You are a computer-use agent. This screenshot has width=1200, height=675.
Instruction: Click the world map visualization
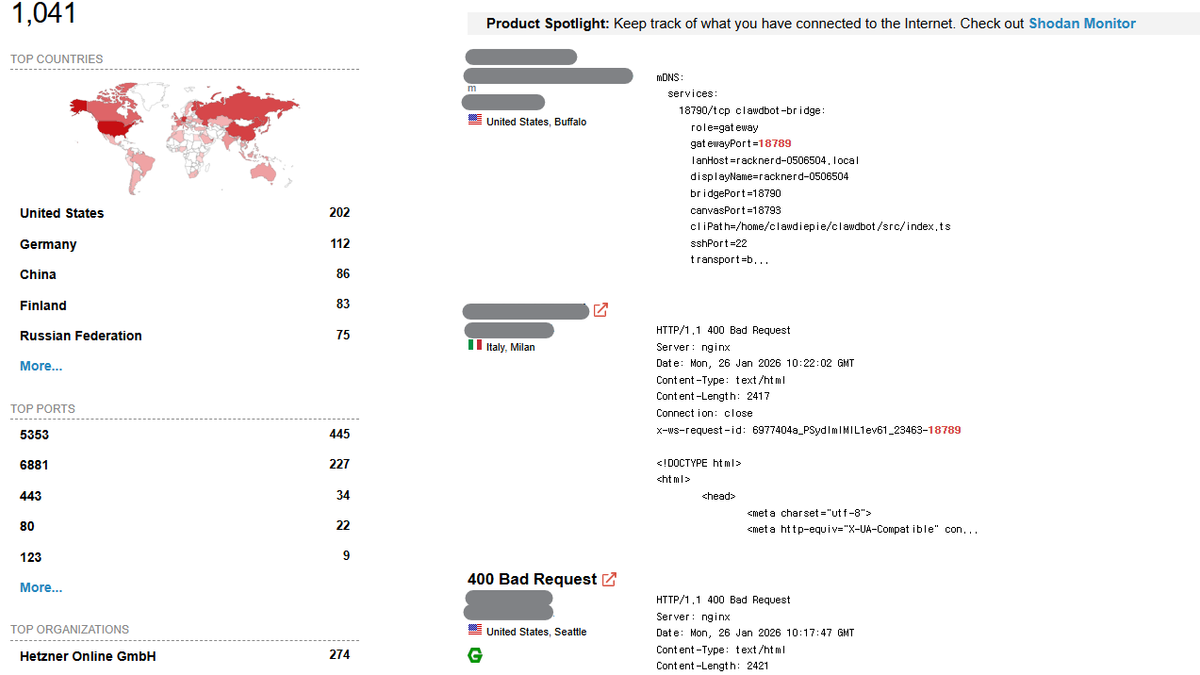[183, 135]
